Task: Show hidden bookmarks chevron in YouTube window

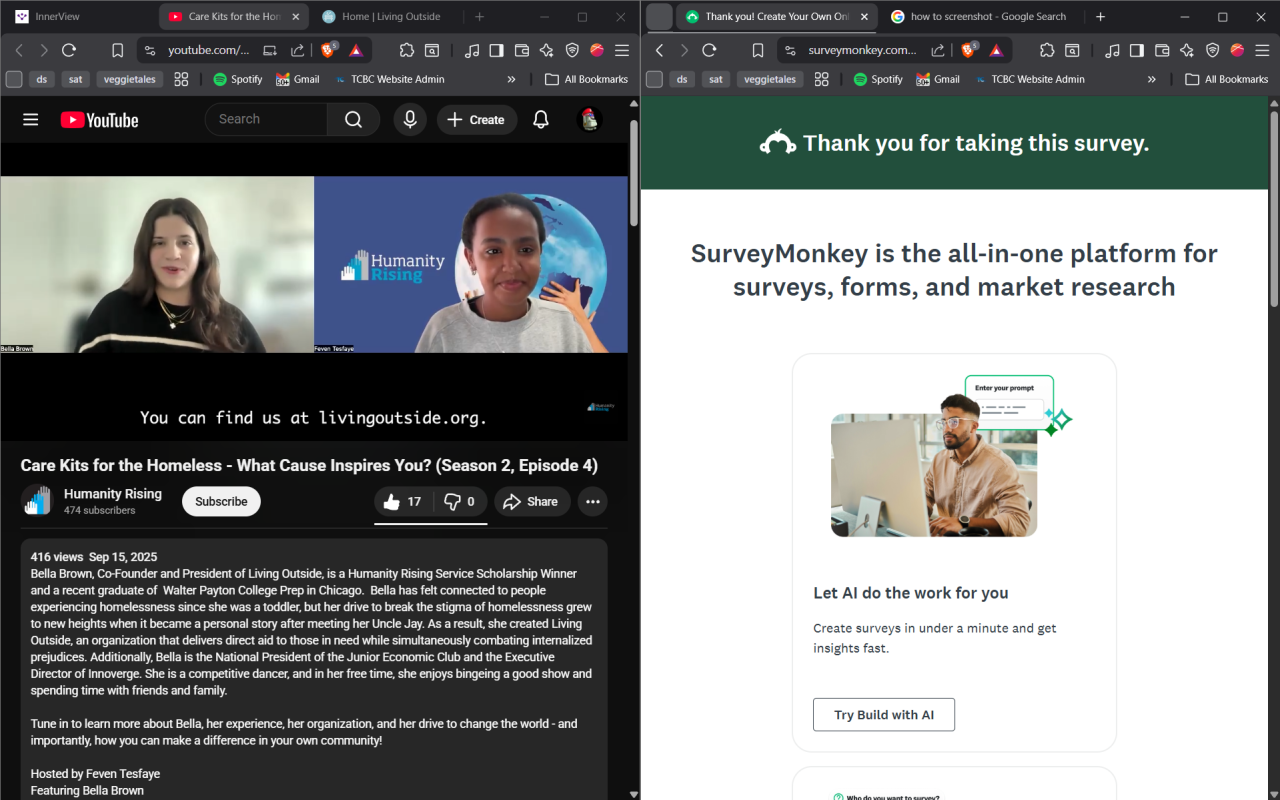Action: coord(512,79)
